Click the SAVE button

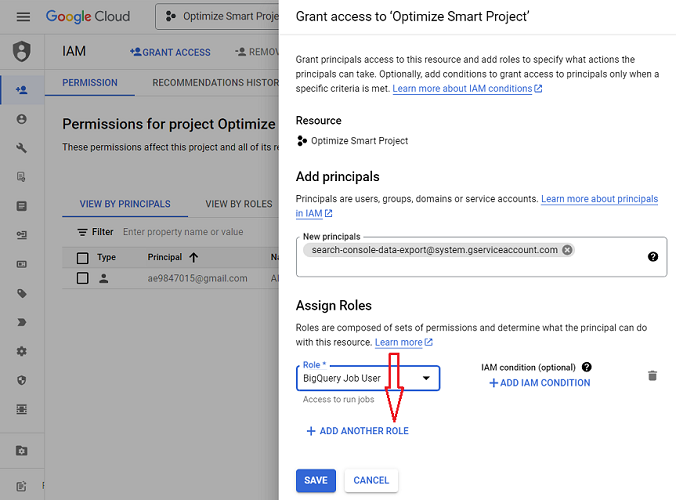[316, 480]
